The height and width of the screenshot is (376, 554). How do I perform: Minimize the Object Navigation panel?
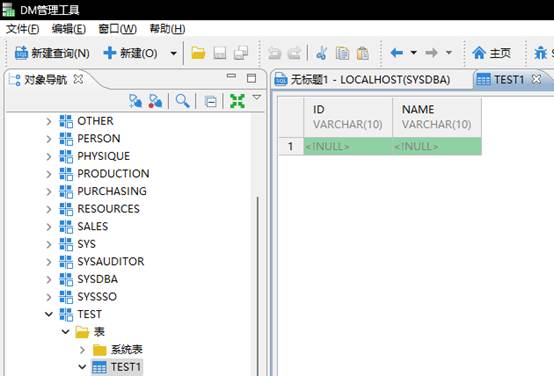[x=231, y=76]
